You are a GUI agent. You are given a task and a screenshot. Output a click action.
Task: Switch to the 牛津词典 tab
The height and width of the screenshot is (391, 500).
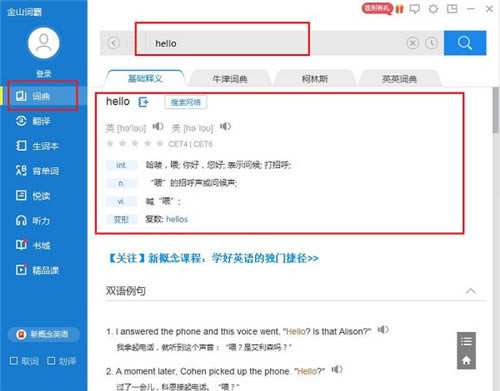click(x=230, y=79)
